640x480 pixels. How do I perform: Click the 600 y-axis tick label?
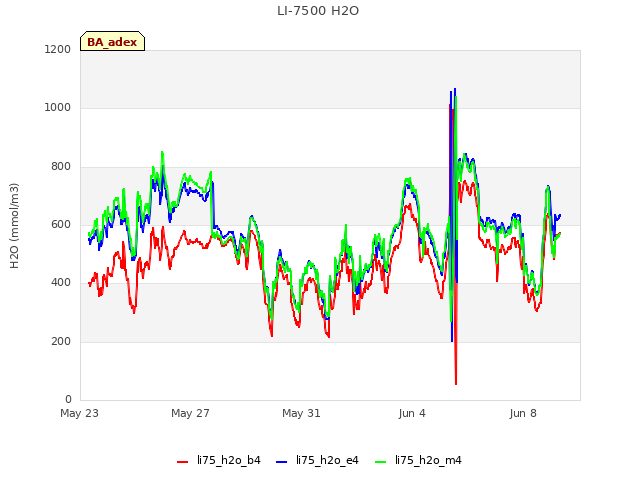tap(61, 224)
